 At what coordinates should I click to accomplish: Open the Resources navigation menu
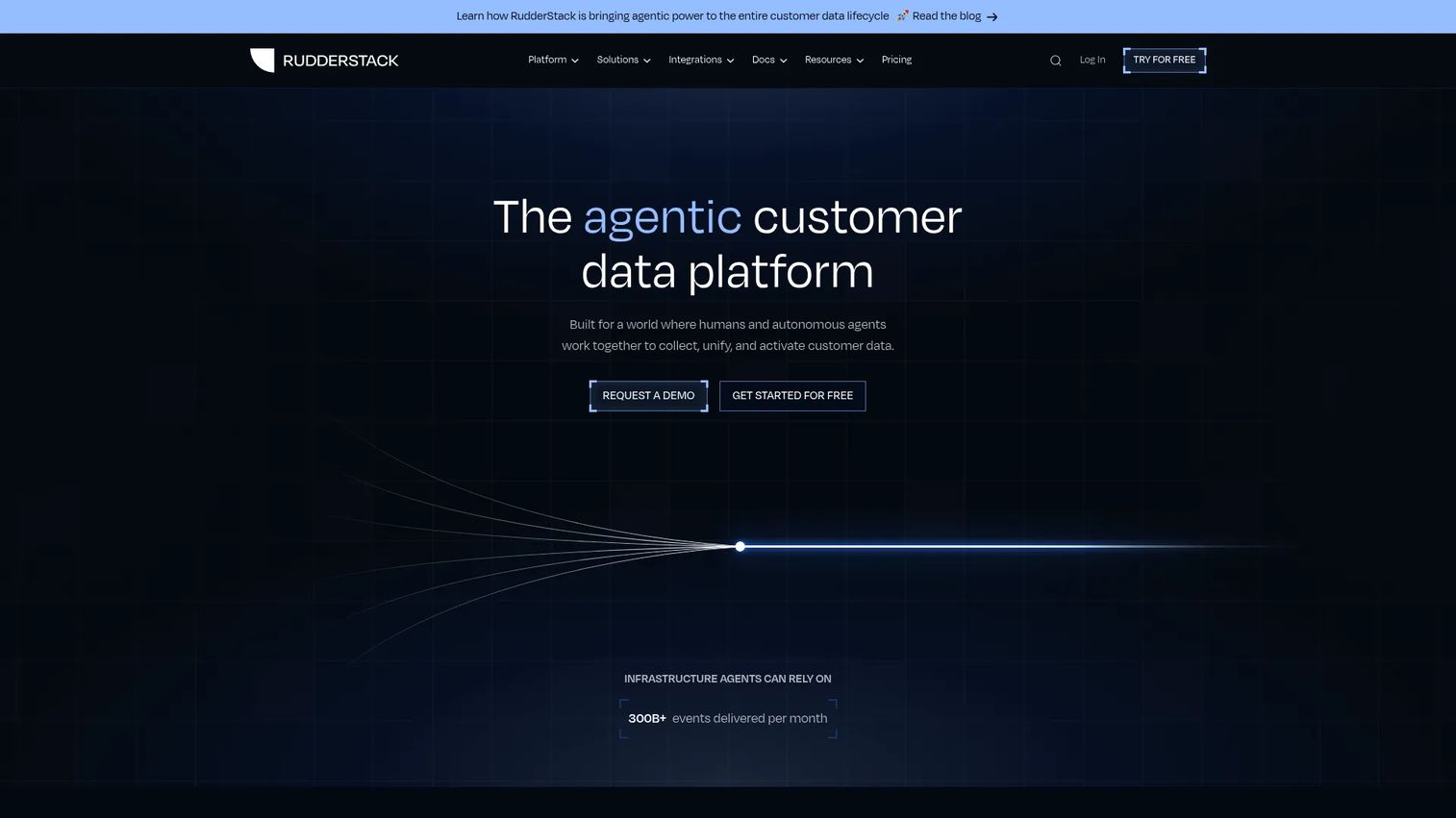tap(834, 60)
